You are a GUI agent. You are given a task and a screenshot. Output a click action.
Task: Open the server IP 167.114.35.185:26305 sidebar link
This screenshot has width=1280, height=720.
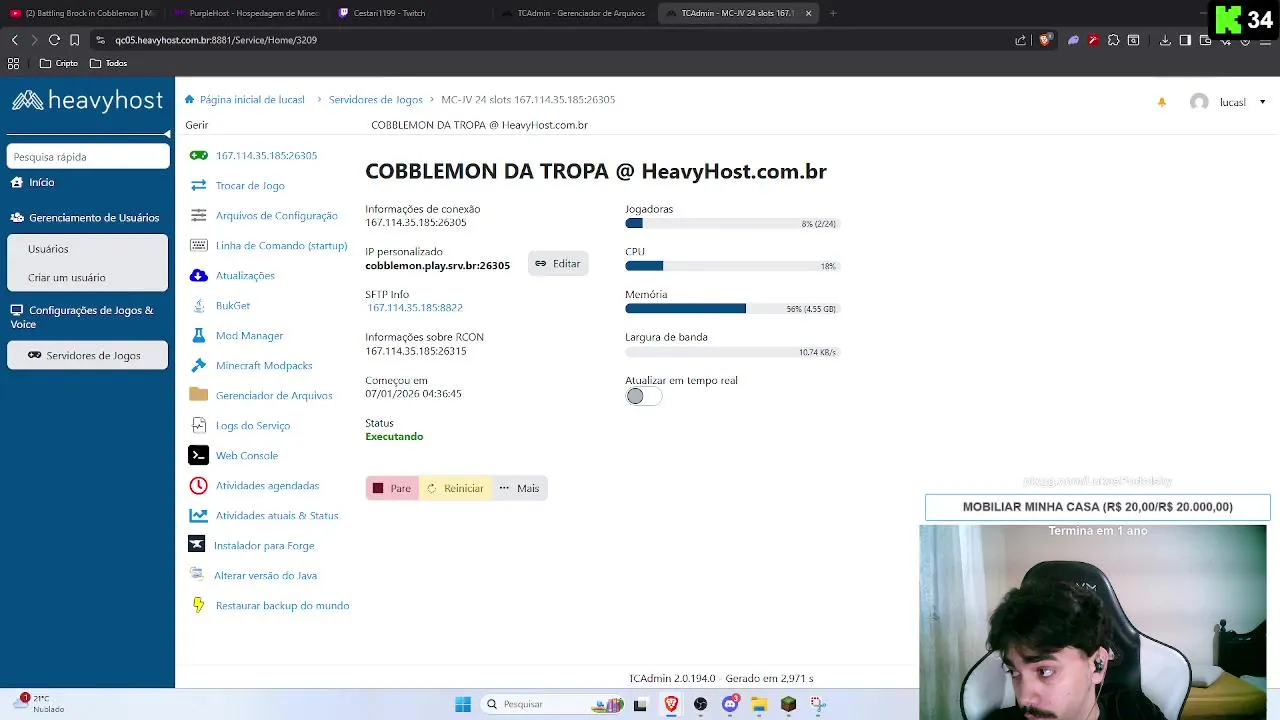(266, 155)
